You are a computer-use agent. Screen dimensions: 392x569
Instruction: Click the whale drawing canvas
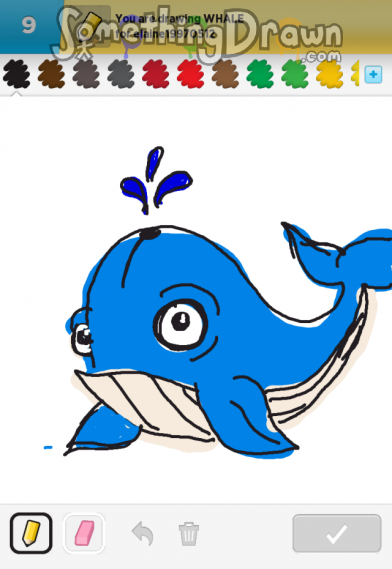point(196,300)
